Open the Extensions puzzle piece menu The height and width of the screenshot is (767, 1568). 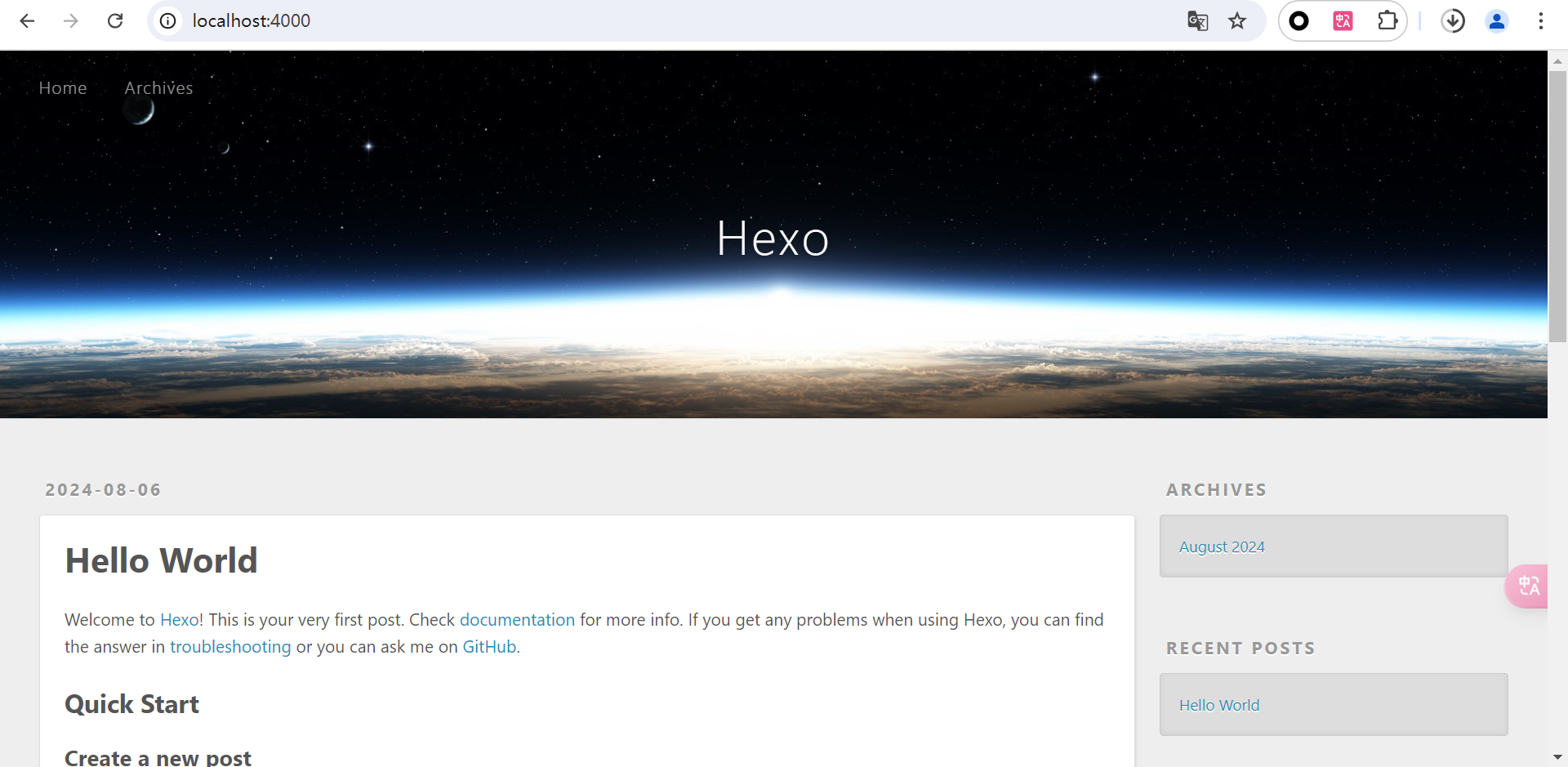1387,21
